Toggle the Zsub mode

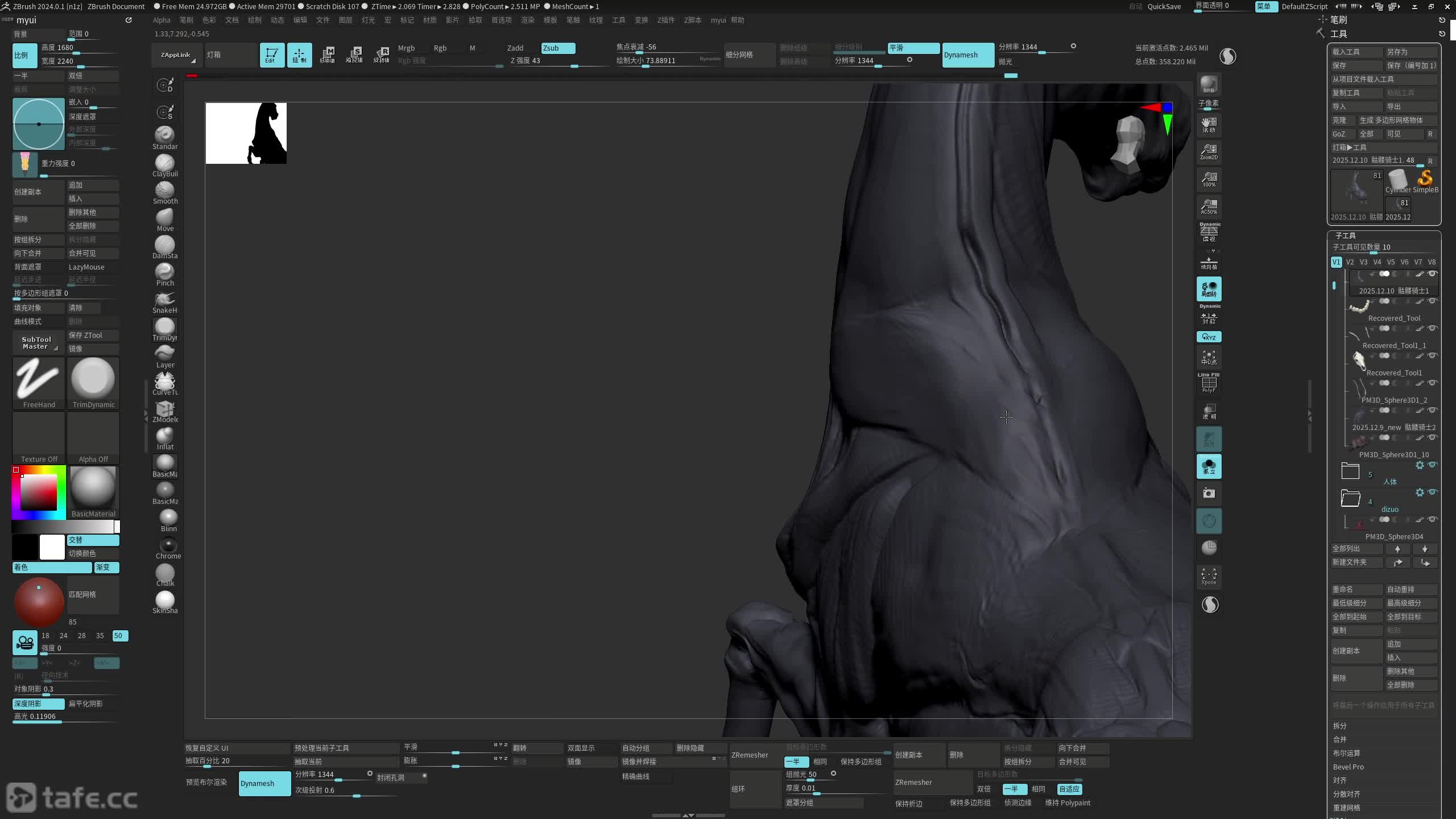557,48
